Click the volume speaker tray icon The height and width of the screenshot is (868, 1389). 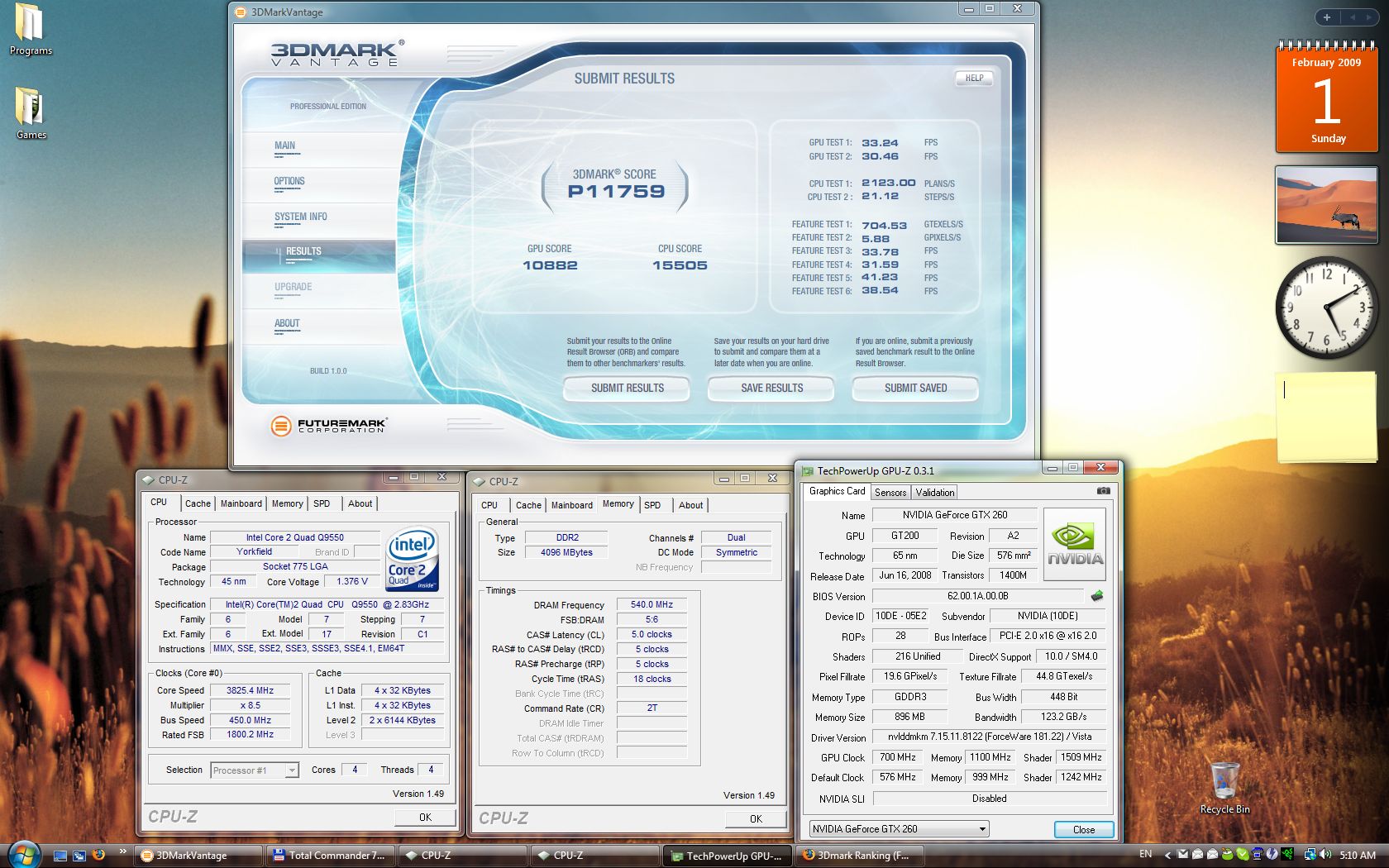point(1325,855)
